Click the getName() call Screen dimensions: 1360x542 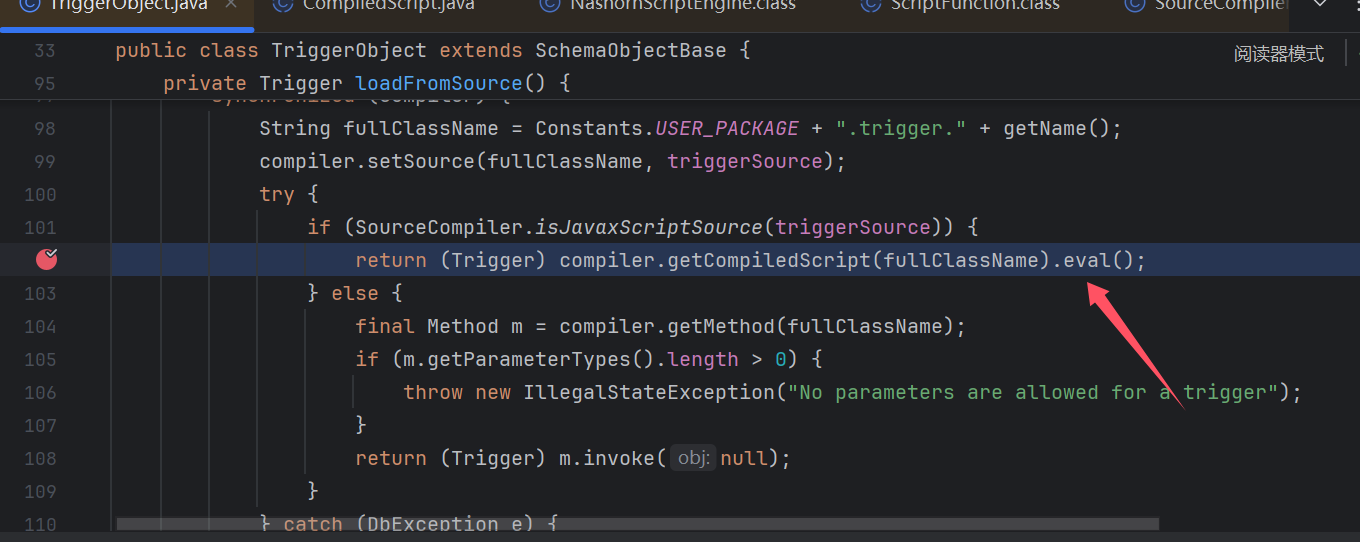(1057, 128)
